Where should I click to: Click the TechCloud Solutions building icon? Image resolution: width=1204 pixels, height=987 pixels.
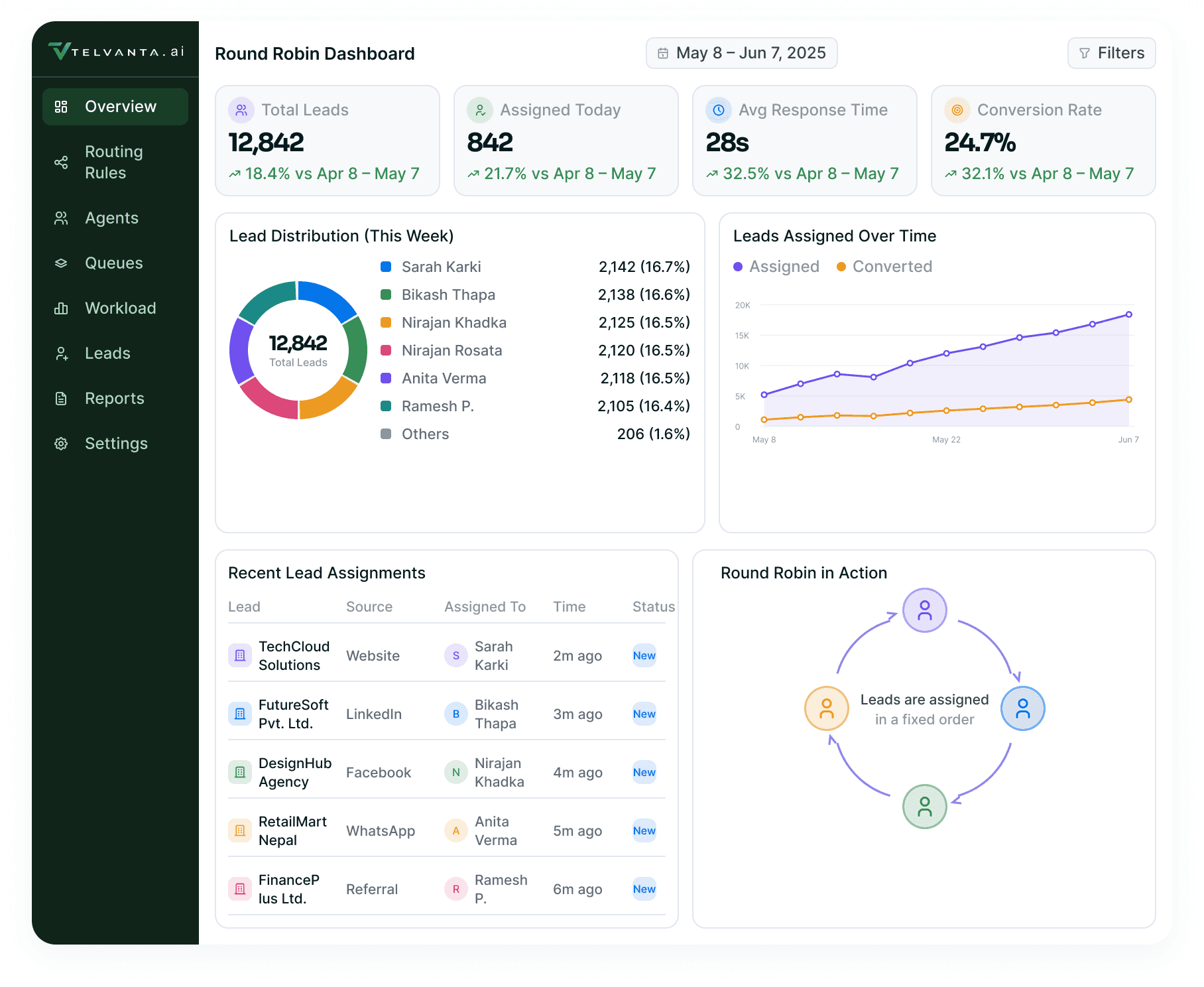pos(240,656)
